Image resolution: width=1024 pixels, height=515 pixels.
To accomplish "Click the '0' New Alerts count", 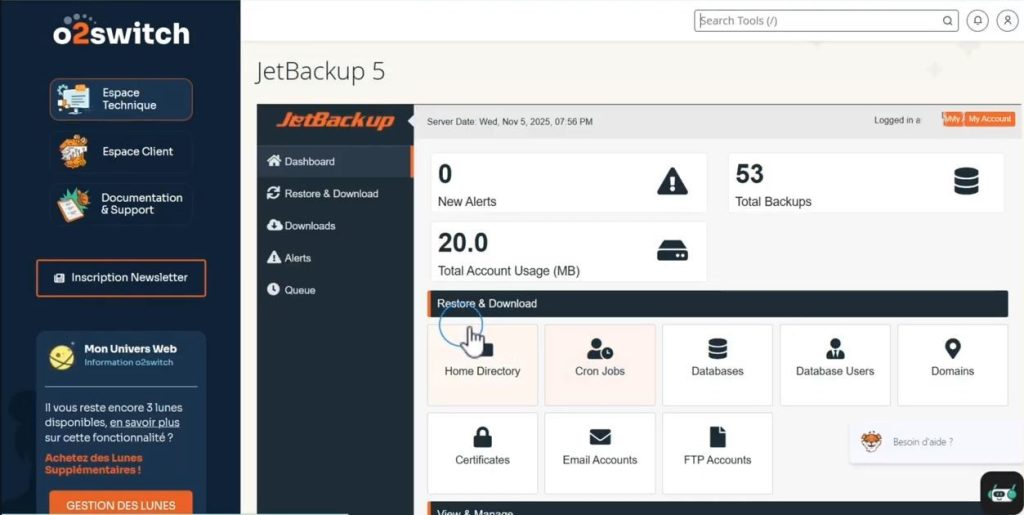I will coord(445,174).
